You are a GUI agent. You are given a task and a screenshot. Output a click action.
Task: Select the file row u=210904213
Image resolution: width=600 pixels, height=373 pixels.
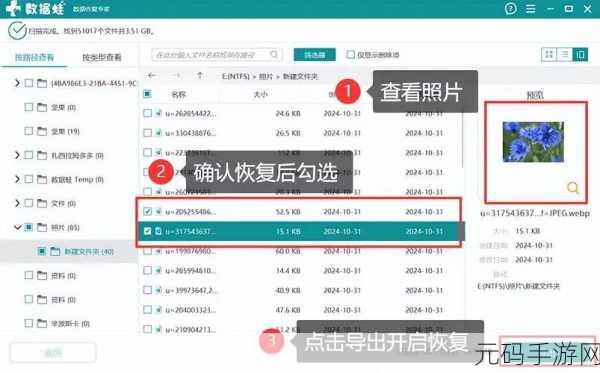click(300, 329)
